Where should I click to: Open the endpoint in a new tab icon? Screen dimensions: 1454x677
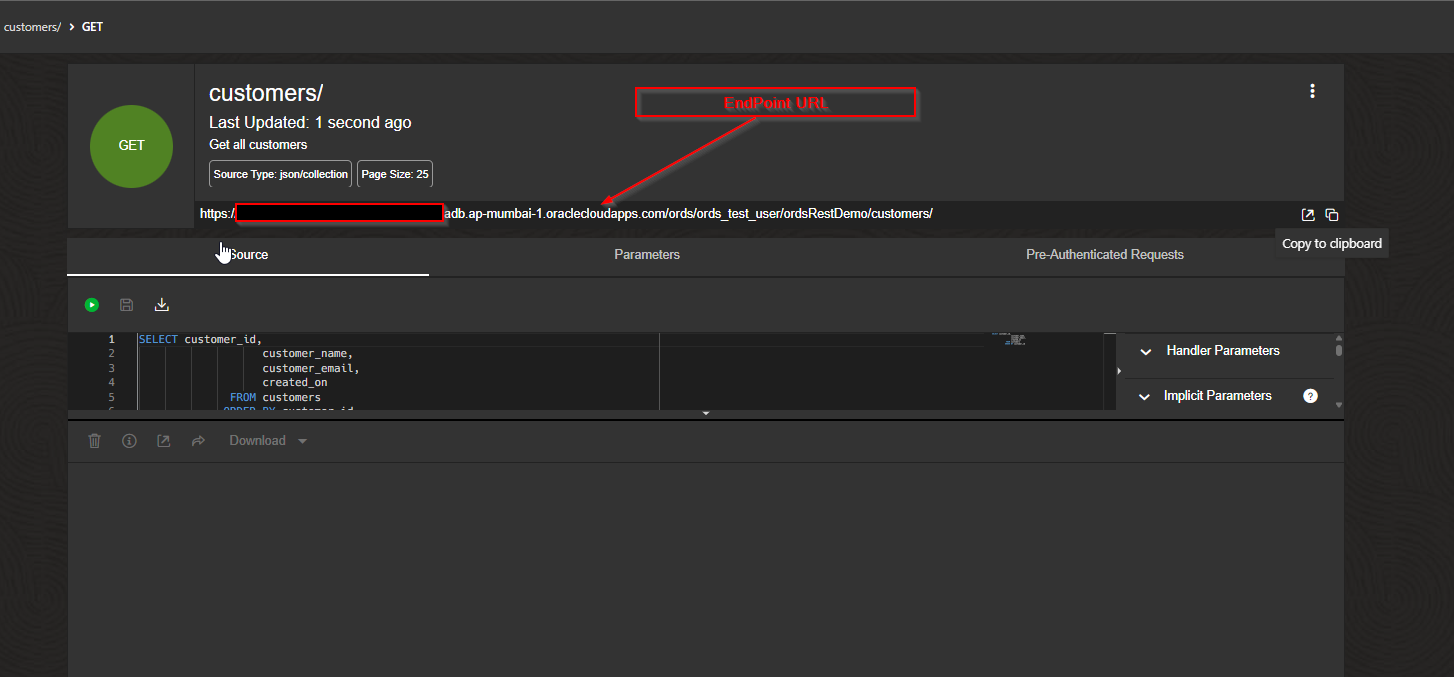click(1308, 214)
